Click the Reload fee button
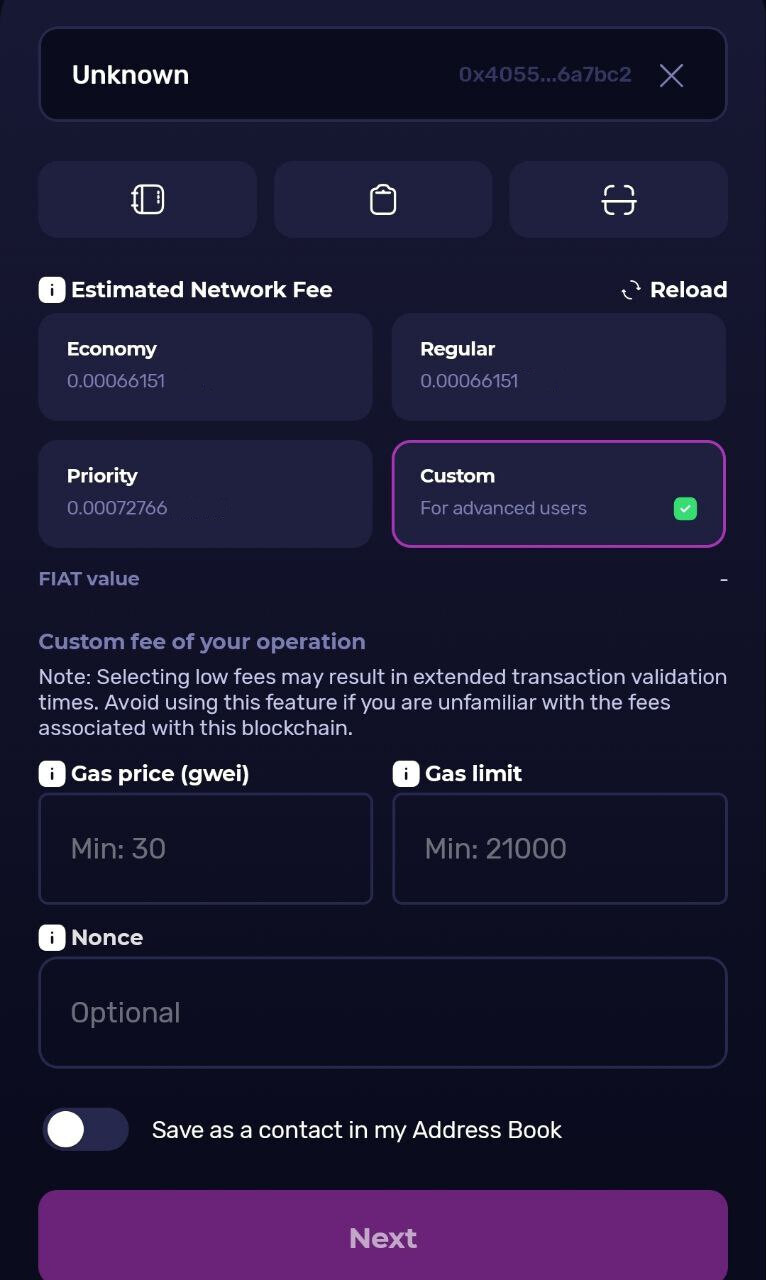 coord(675,290)
